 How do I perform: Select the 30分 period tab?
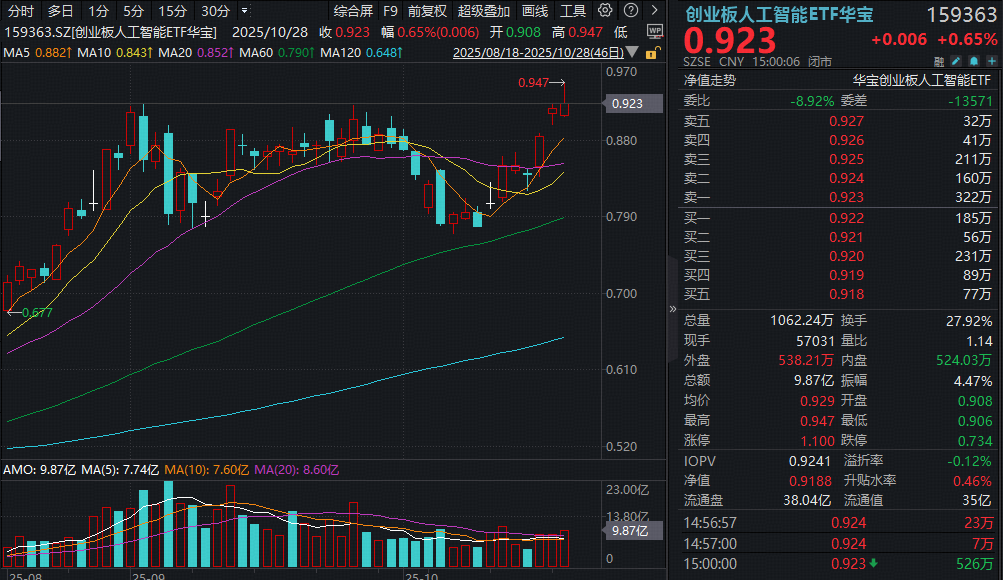pos(215,11)
